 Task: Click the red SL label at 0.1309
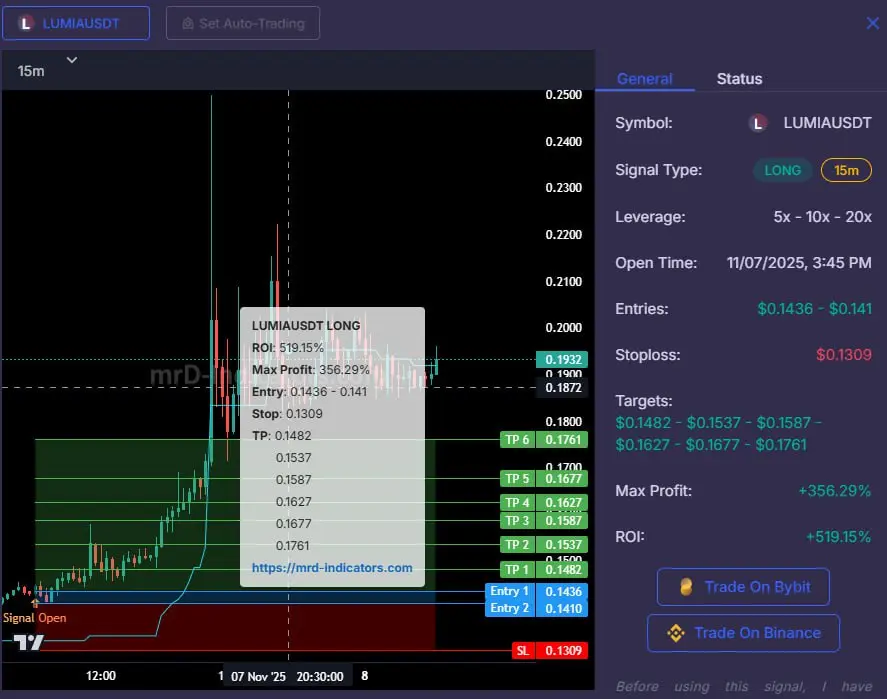550,651
